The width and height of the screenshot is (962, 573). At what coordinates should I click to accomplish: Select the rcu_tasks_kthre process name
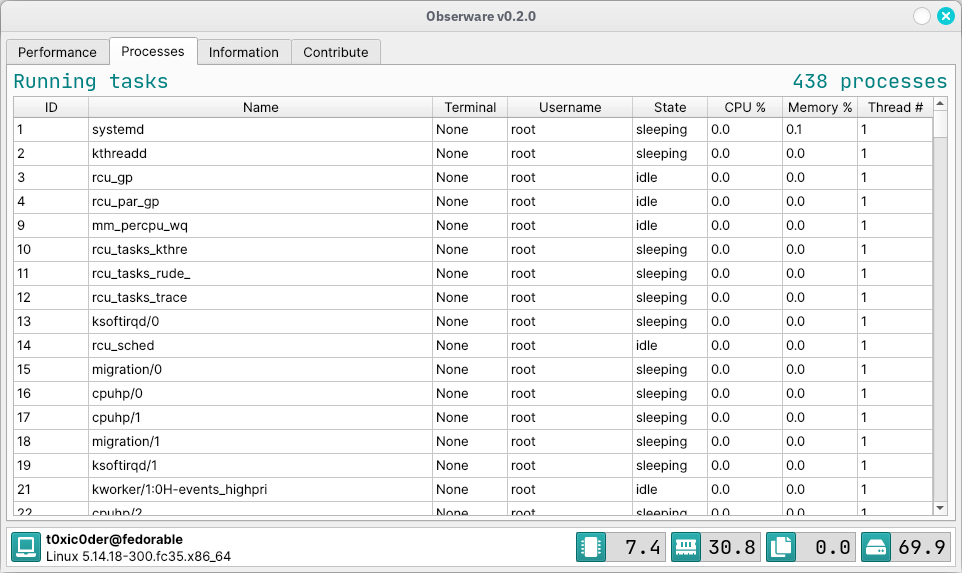point(139,249)
